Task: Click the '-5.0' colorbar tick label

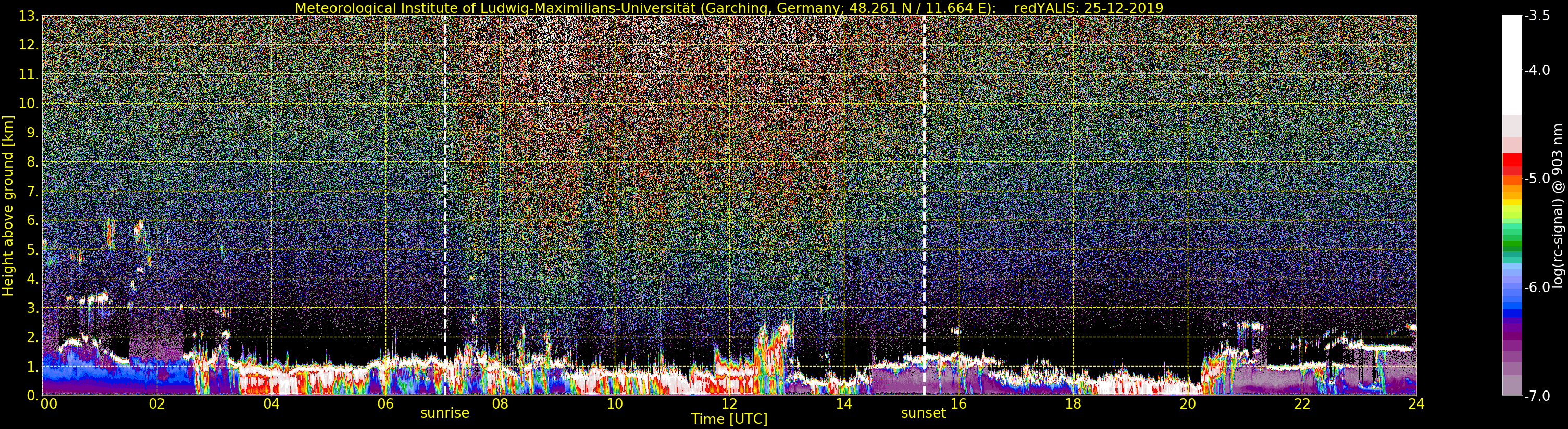Action: pyautogui.click(x=1538, y=179)
